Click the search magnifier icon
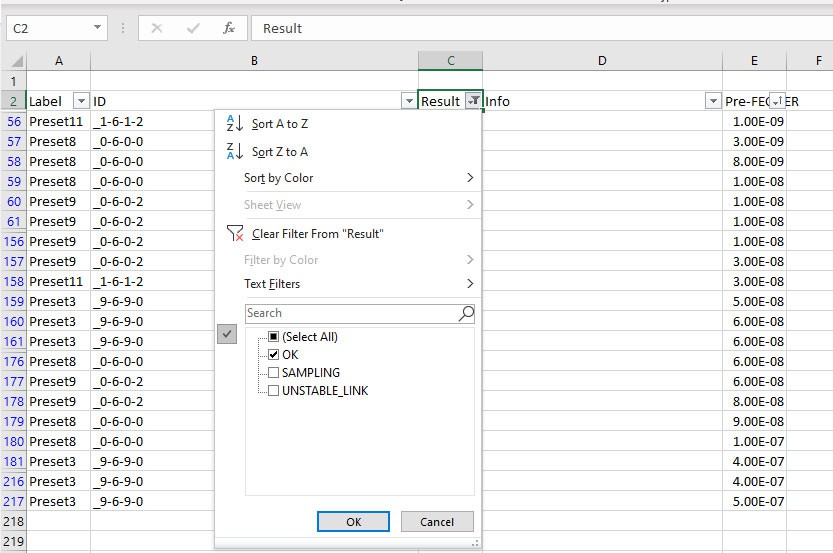 click(466, 313)
